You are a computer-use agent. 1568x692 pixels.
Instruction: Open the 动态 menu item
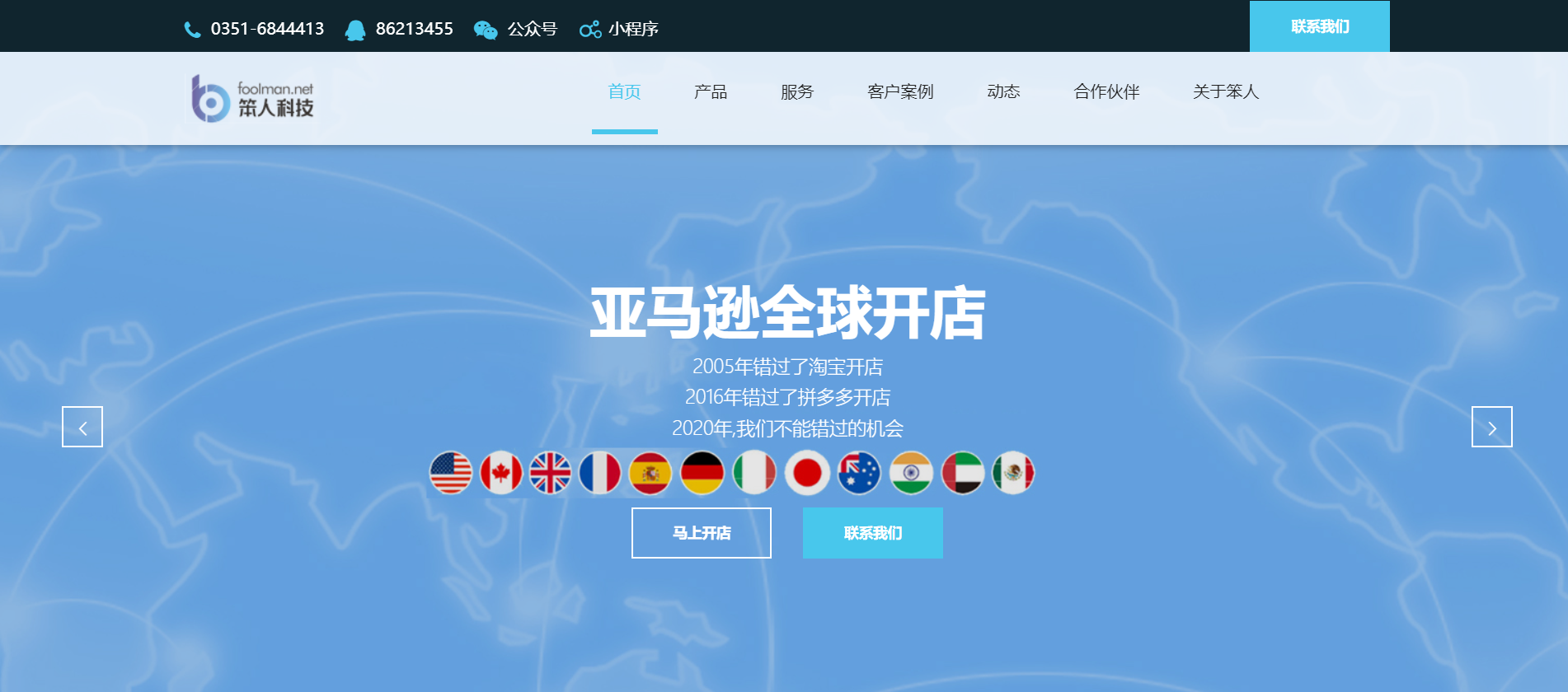[x=1003, y=91]
